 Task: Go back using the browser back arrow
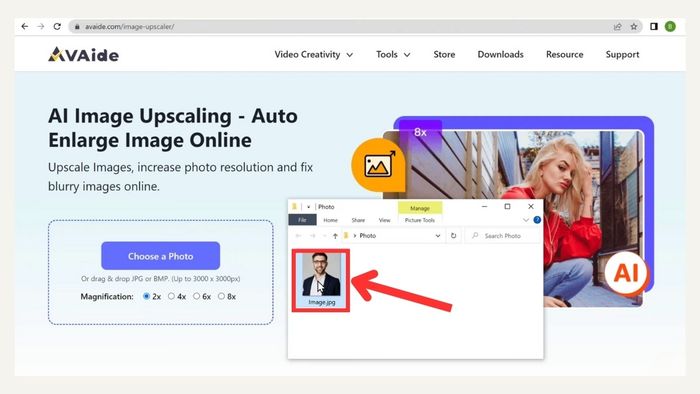point(25,26)
